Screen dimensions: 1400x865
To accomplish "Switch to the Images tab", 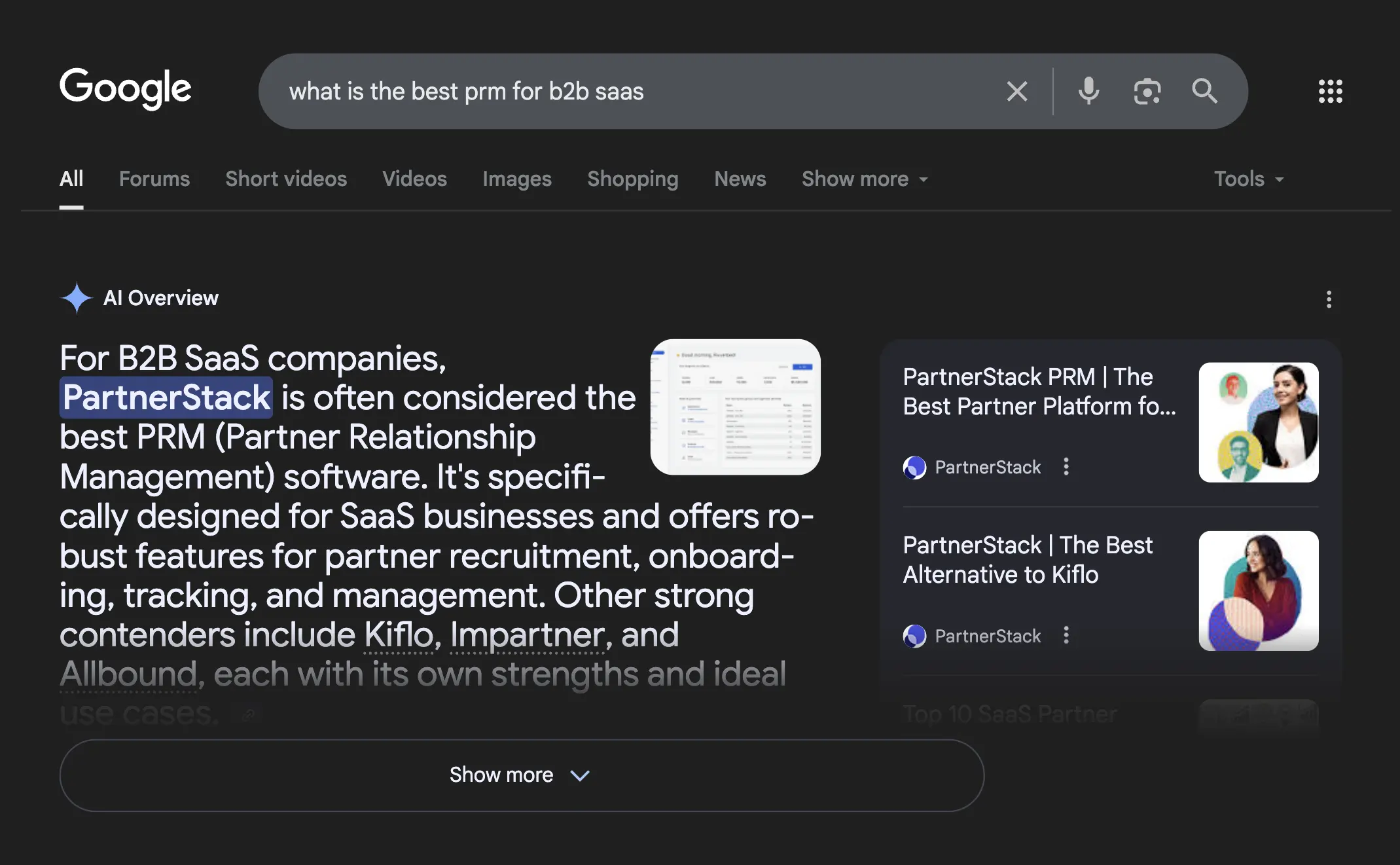I will tap(517, 179).
